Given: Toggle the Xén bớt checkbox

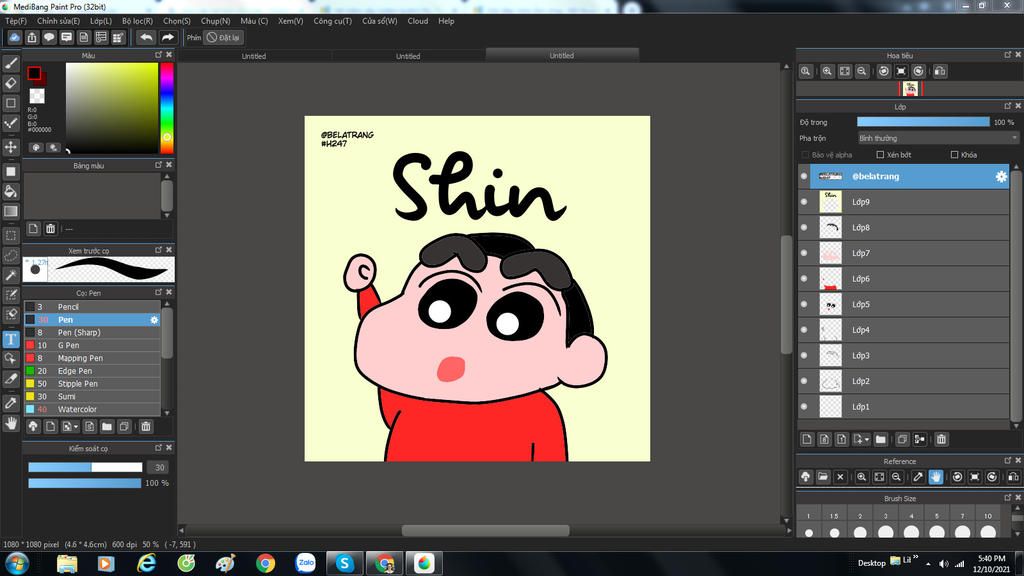Looking at the screenshot, I should (880, 155).
